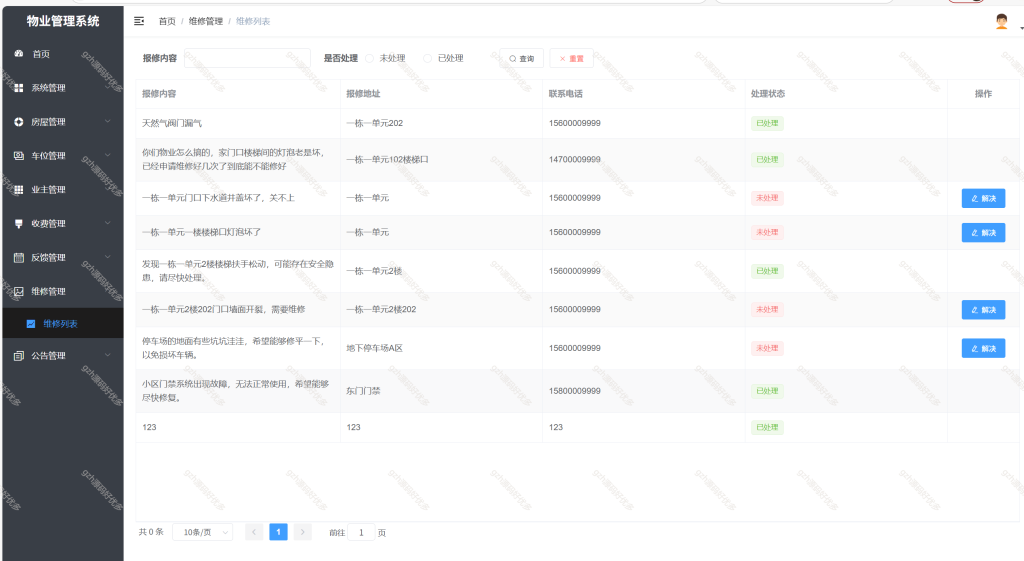Click the 公告管理 sidebar icon
The height and width of the screenshot is (561, 1024).
(x=19, y=355)
